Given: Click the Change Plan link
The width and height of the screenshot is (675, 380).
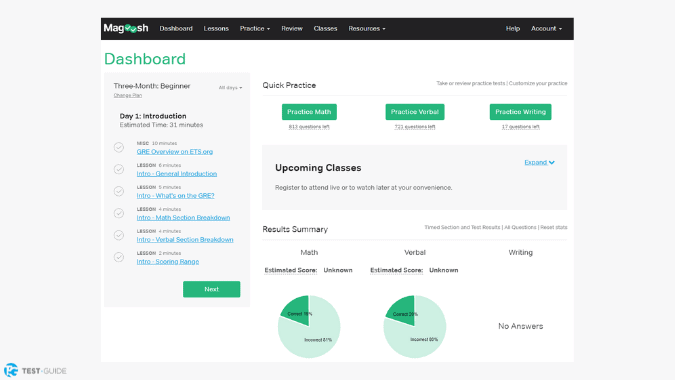Looking at the screenshot, I should point(127,96).
